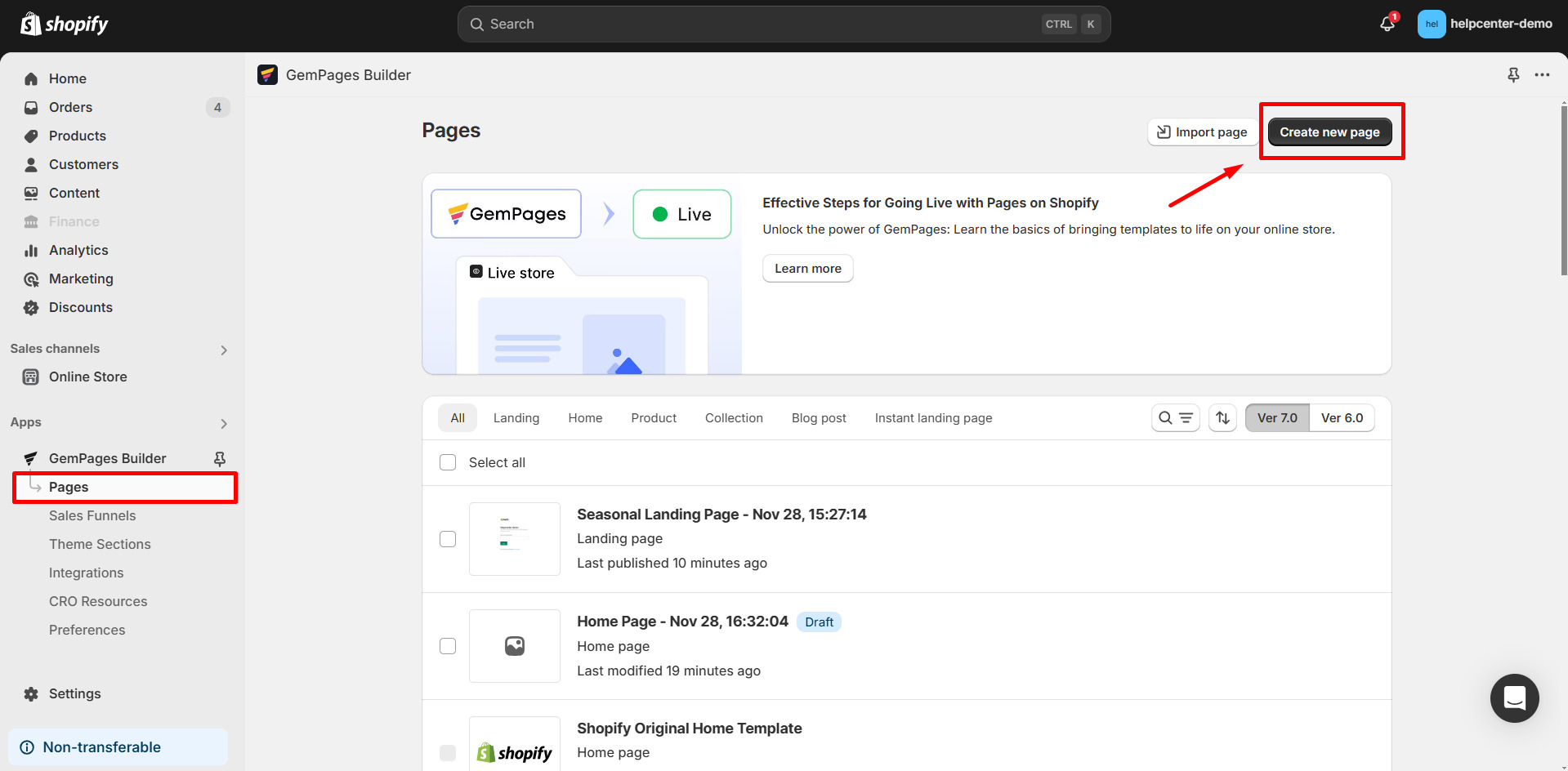1568x771 pixels.
Task: Click the Create new page button
Action: click(1330, 131)
